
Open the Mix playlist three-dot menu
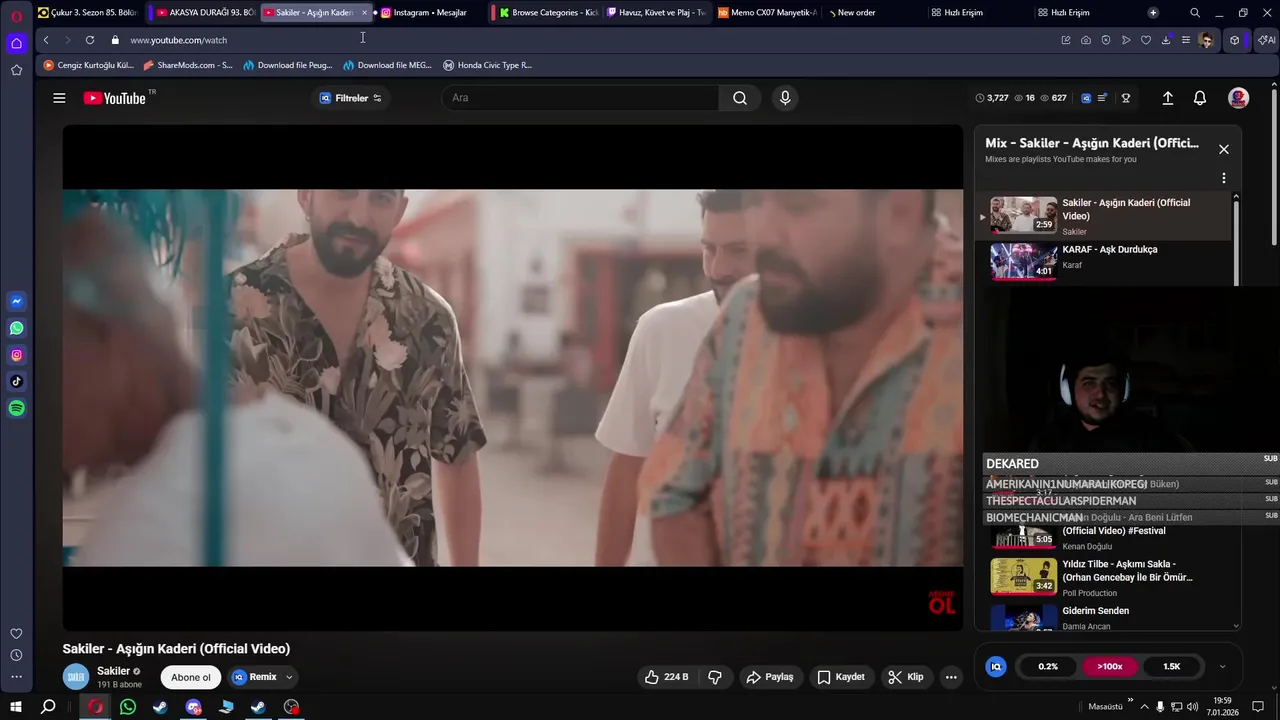[1223, 178]
